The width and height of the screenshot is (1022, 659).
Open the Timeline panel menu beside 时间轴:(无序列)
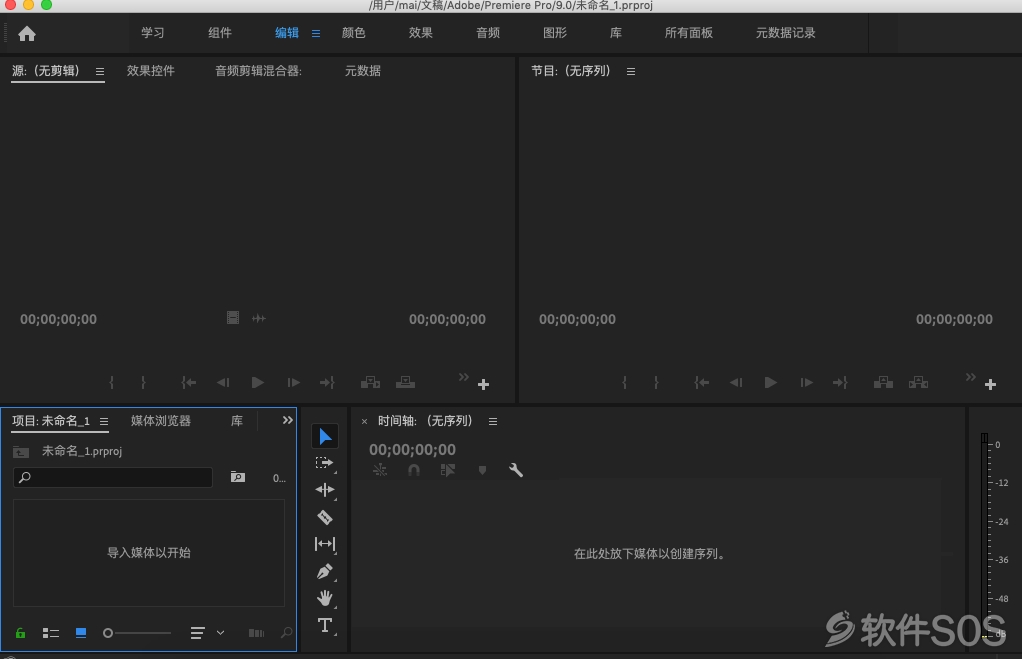point(493,422)
